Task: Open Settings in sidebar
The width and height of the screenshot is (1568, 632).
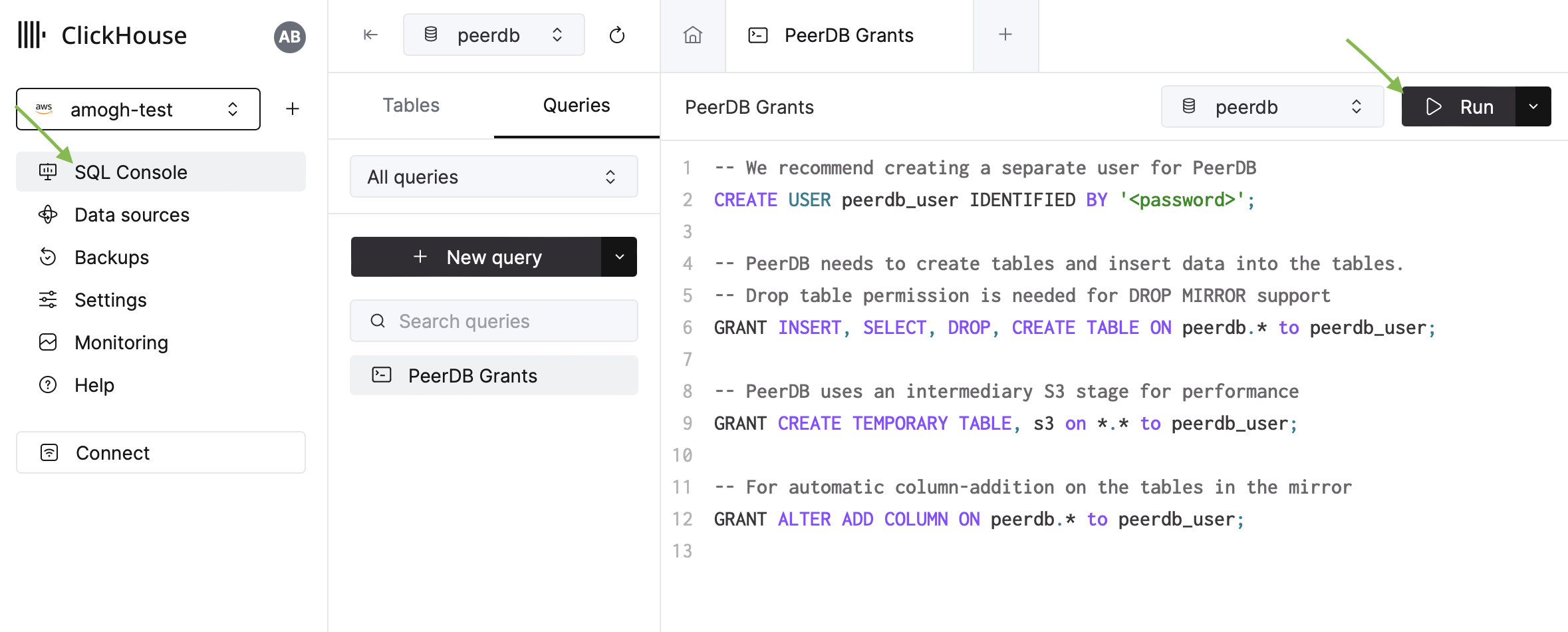Action: pyautogui.click(x=161, y=299)
